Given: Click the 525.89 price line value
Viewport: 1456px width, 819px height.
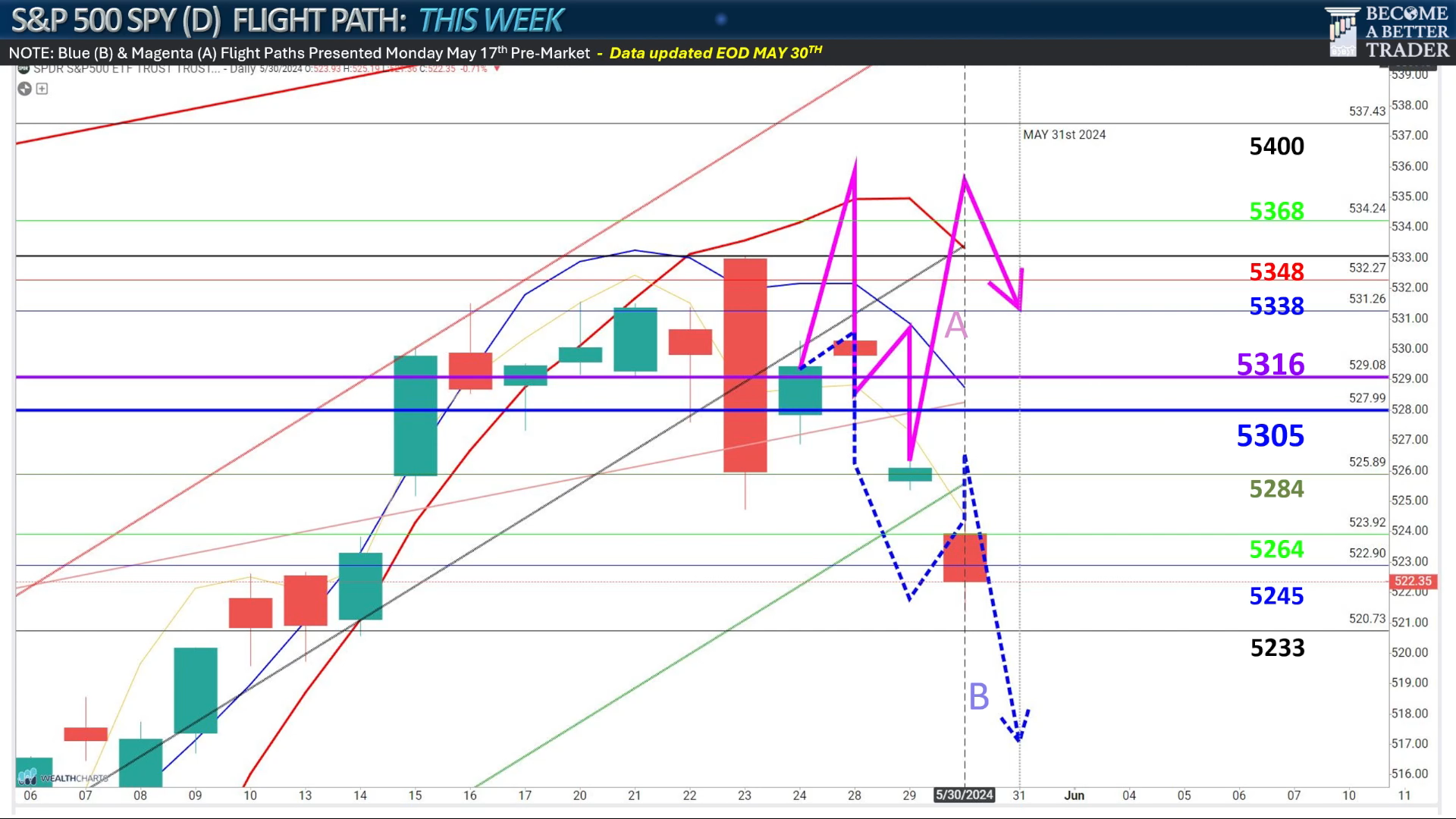Looking at the screenshot, I should click(1367, 462).
